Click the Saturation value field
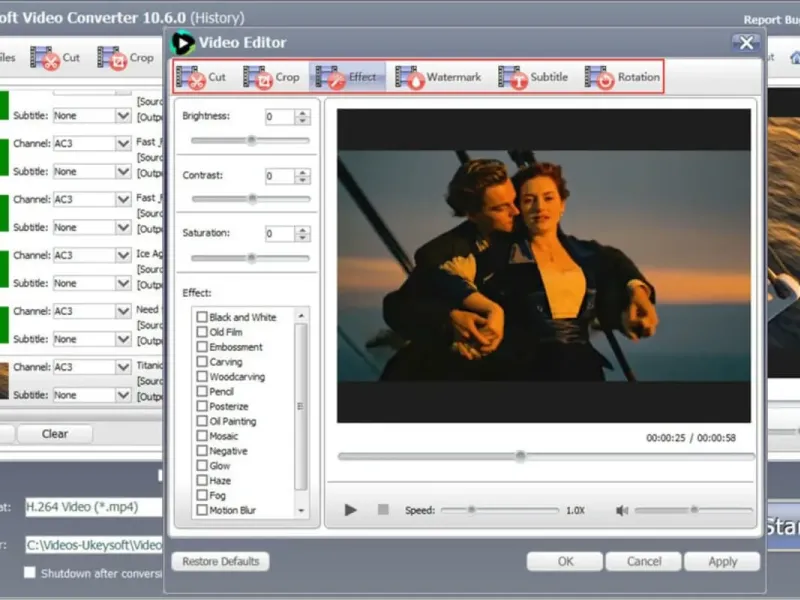The width and height of the screenshot is (800, 600). coord(280,234)
